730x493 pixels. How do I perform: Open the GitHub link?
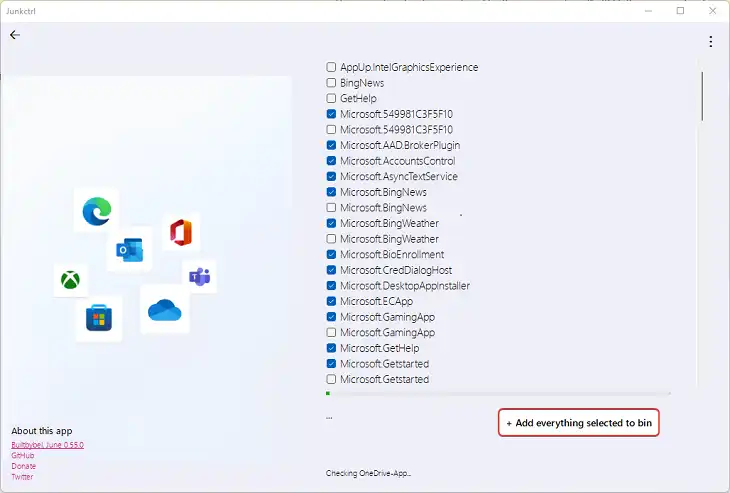click(23, 456)
